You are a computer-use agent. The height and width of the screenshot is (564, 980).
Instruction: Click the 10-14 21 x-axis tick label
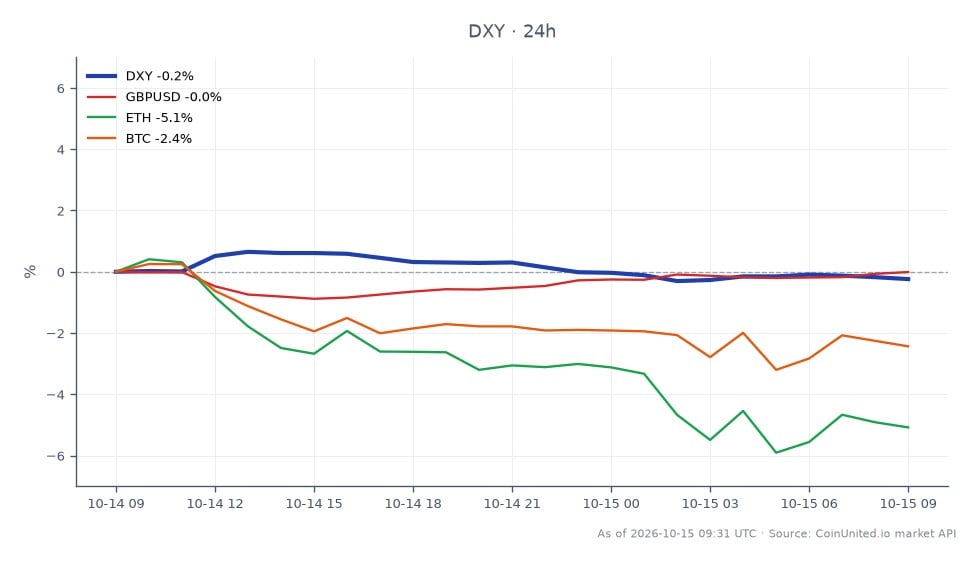click(512, 503)
